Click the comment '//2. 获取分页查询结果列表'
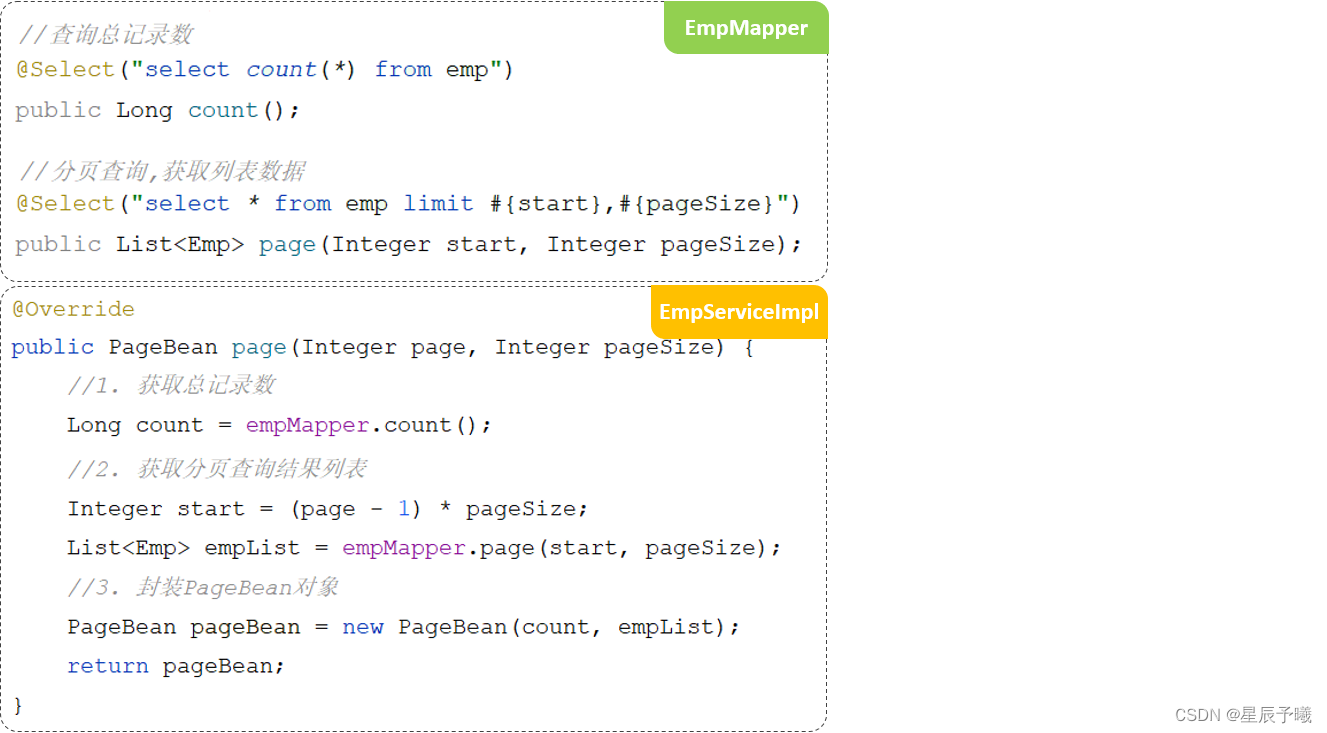Screen dimensions: 1327x733 [217, 469]
